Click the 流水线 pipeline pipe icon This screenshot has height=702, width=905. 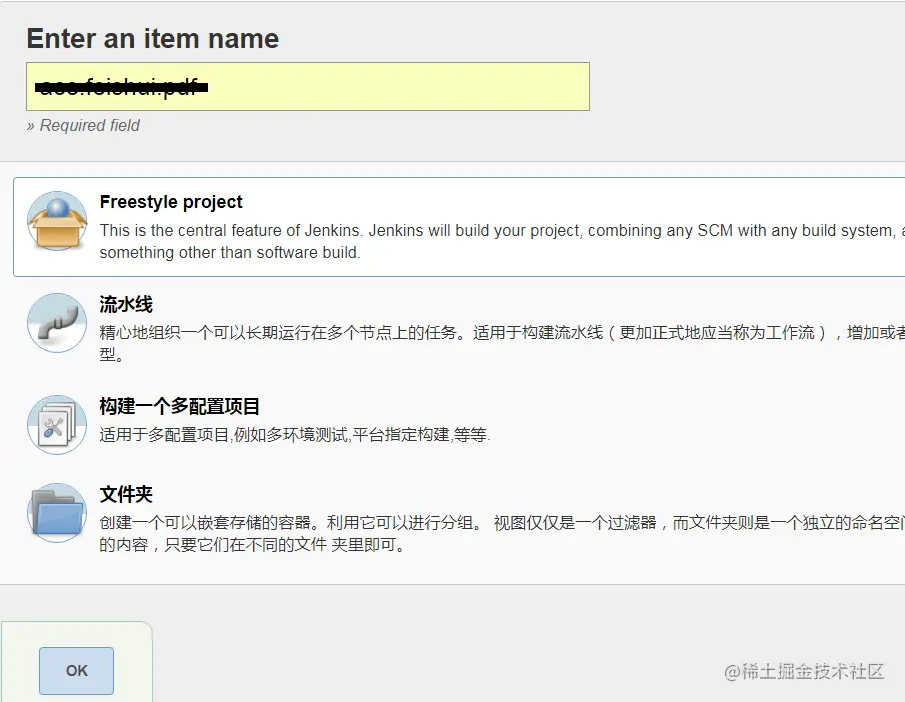point(57,323)
